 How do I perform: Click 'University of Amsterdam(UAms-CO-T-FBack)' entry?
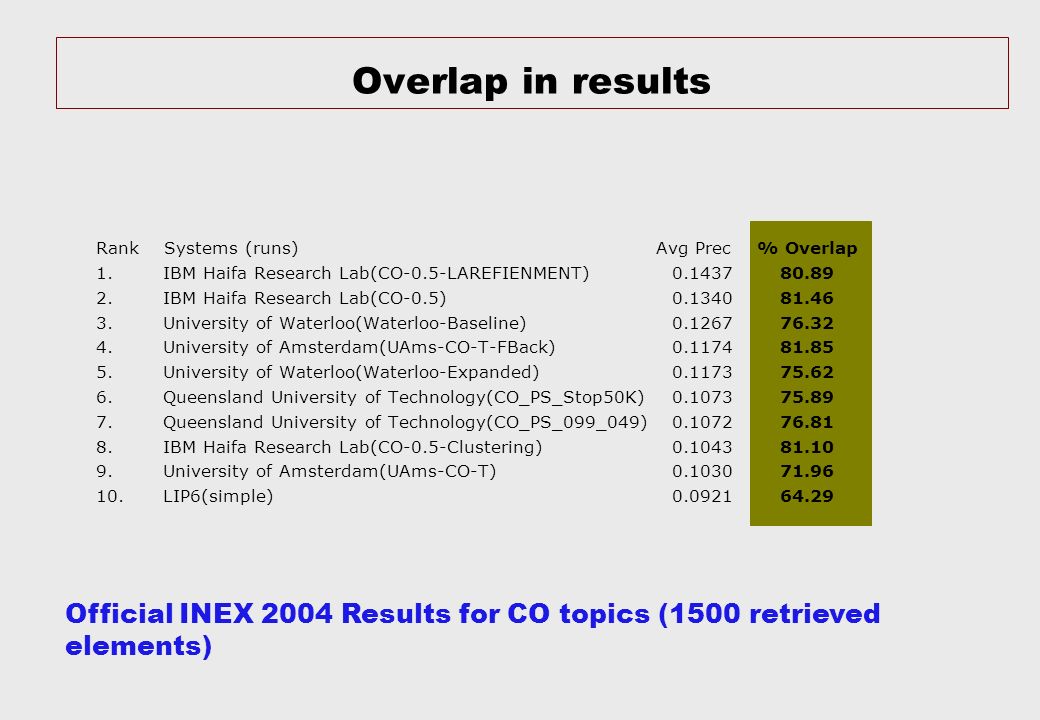(x=359, y=347)
